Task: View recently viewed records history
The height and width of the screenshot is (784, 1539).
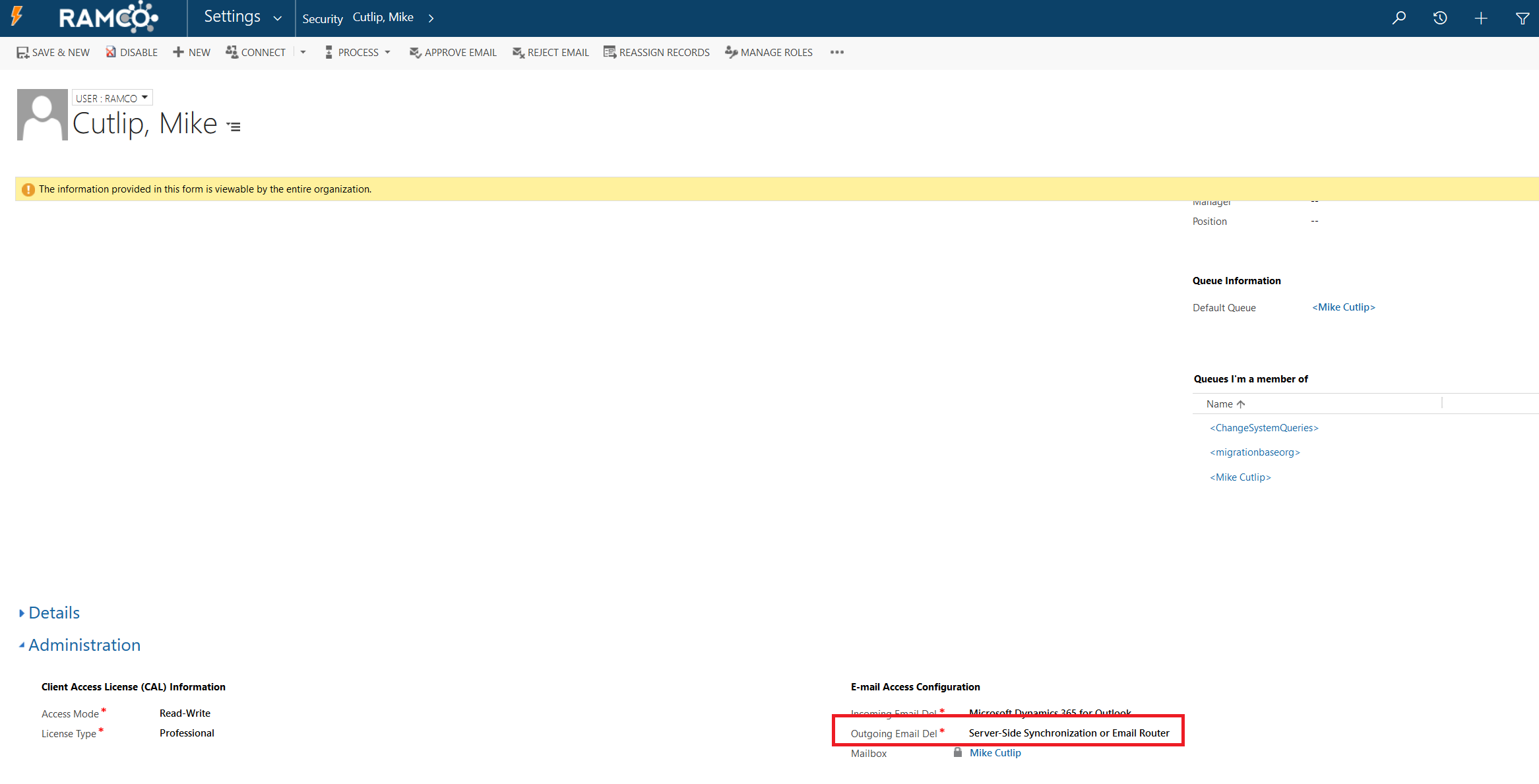Action: [1440, 18]
